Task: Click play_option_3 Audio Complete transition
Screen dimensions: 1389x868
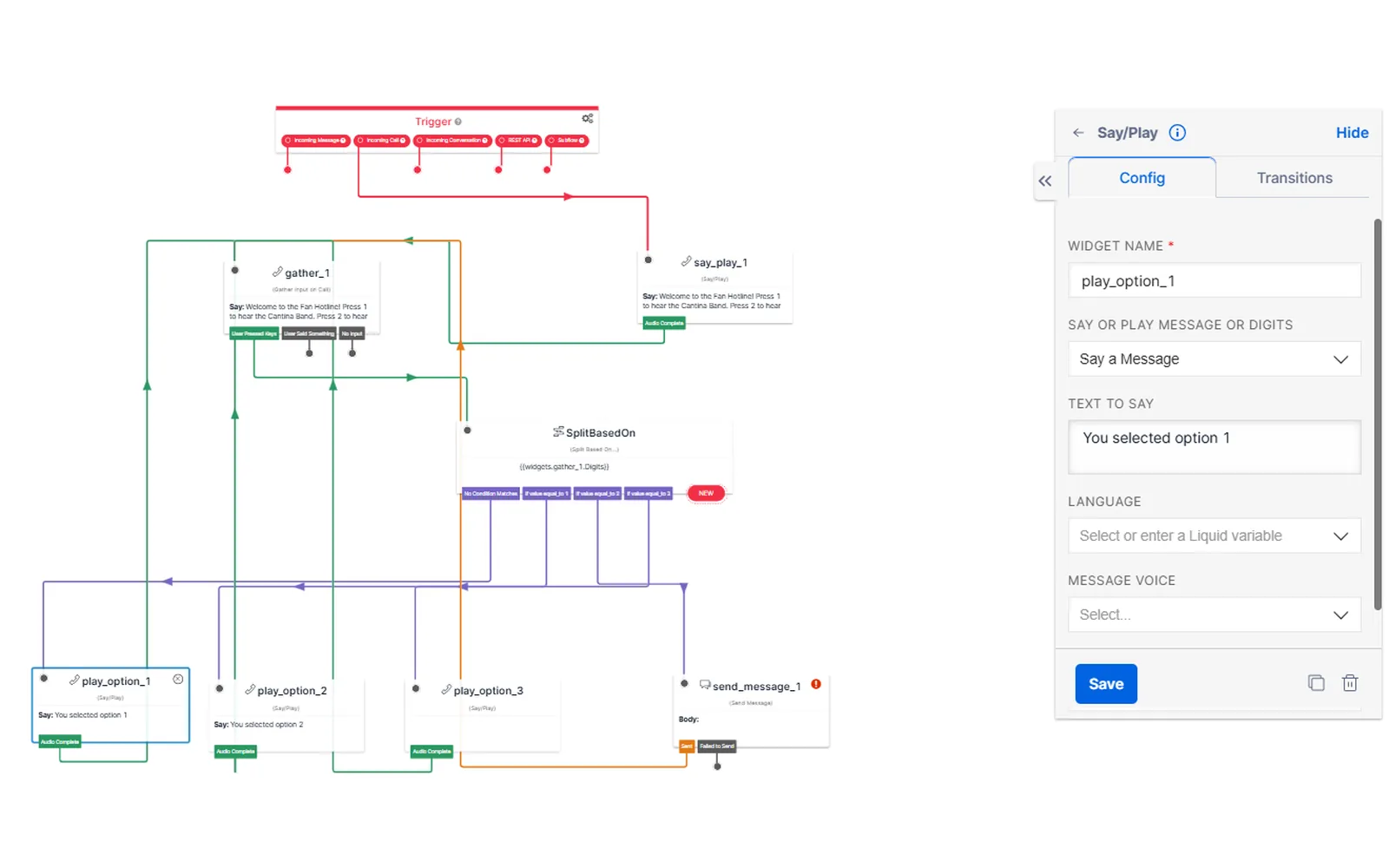Action: click(431, 751)
